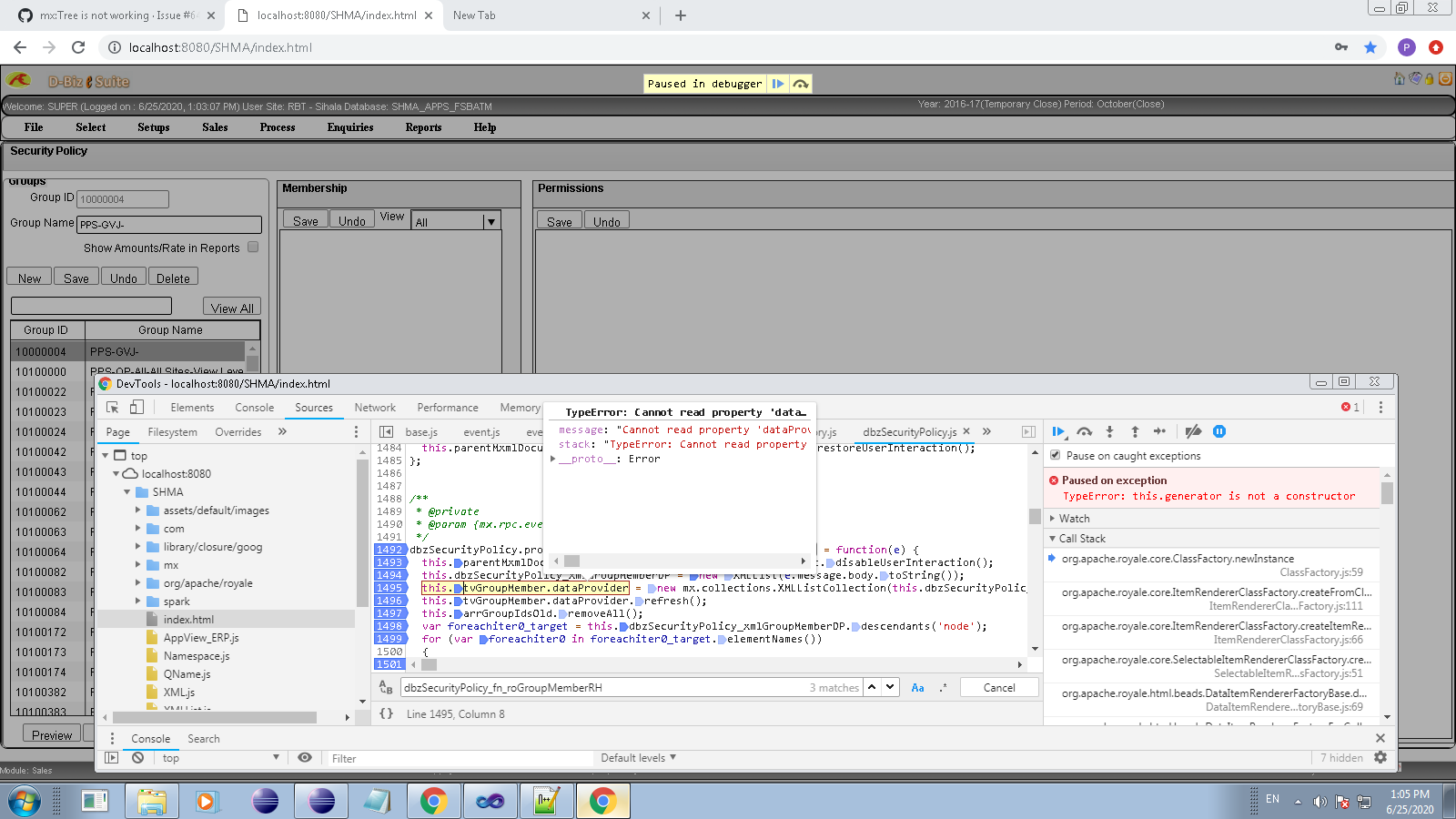The height and width of the screenshot is (819, 1456).
Task: Uncheck Pause on caught exceptions
Action: pos(1055,455)
